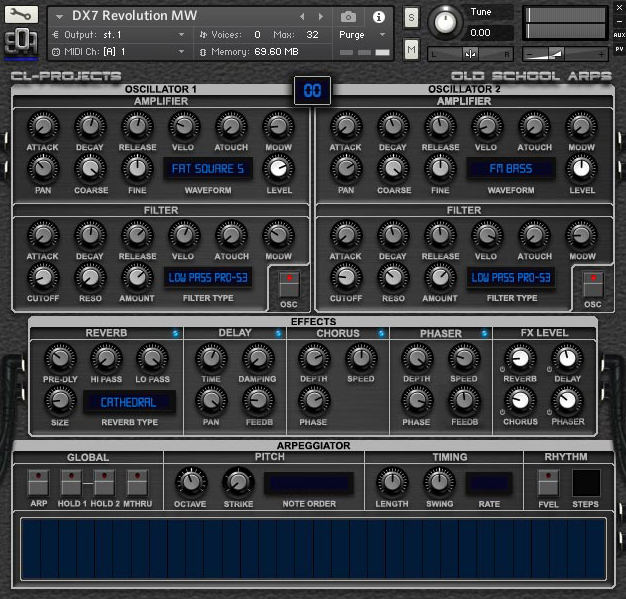Open the Output st.1 dropdown
The height and width of the screenshot is (599, 626).
coord(181,35)
